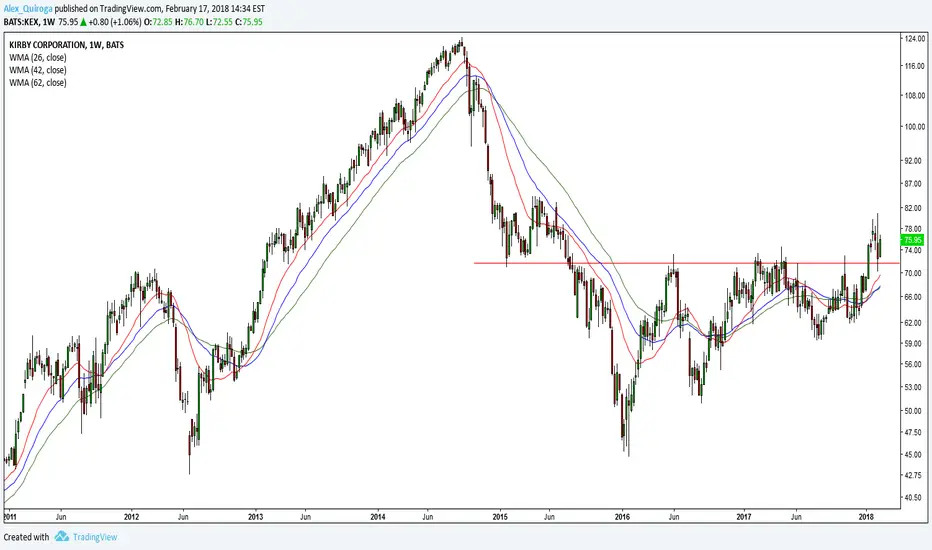Click the L:72.55 low value

click(x=219, y=22)
